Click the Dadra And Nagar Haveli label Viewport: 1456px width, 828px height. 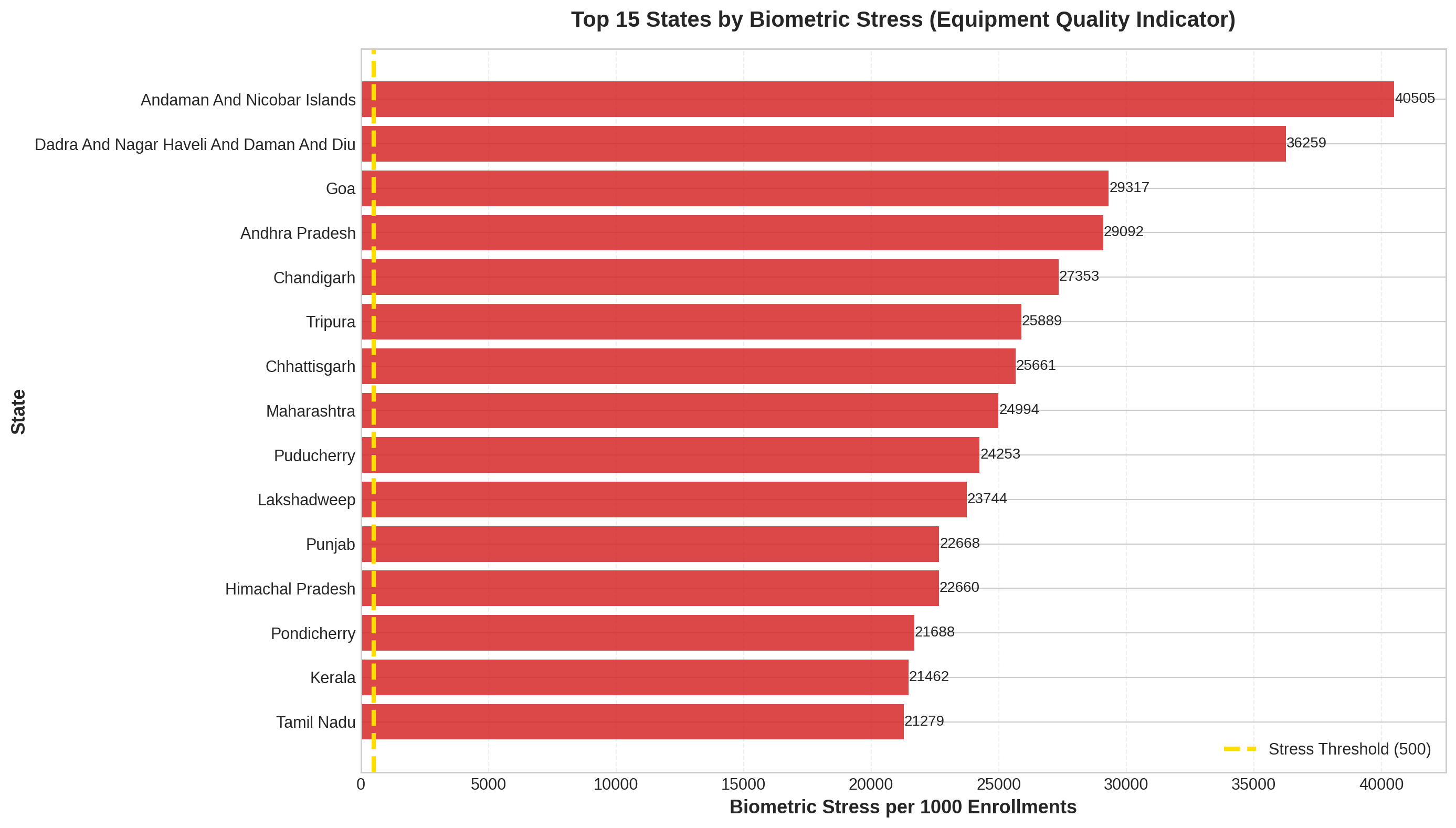click(x=195, y=144)
